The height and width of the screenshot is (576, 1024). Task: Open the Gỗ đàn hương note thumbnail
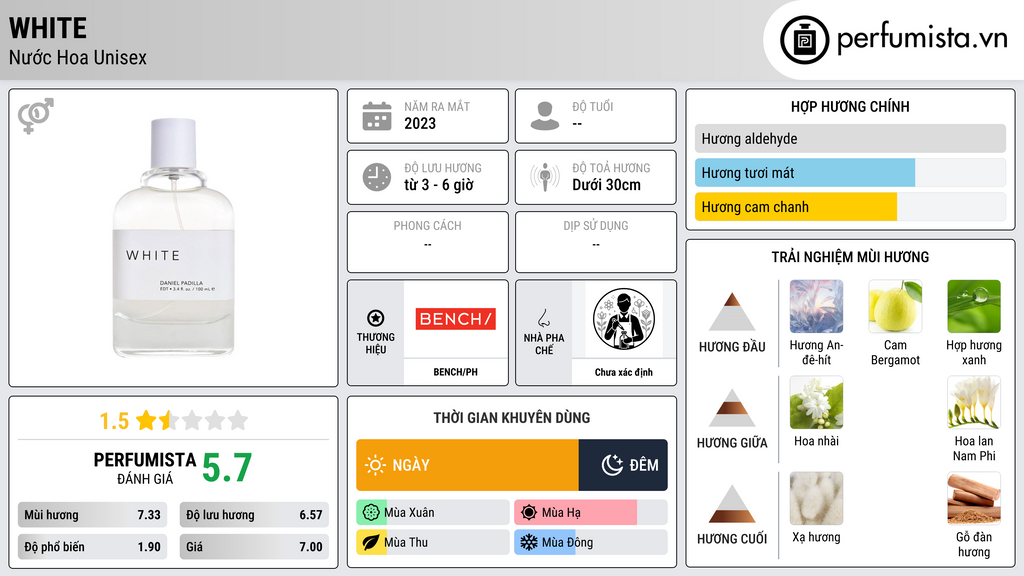point(974,499)
